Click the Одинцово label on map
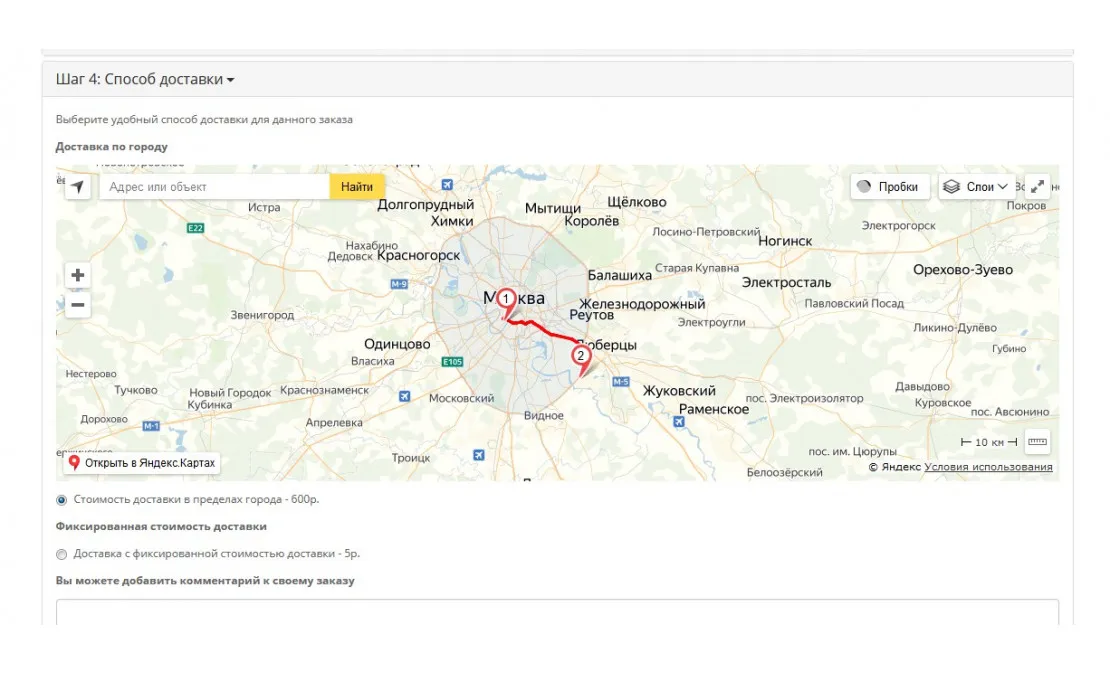1110x675 pixels. pyautogui.click(x=397, y=344)
